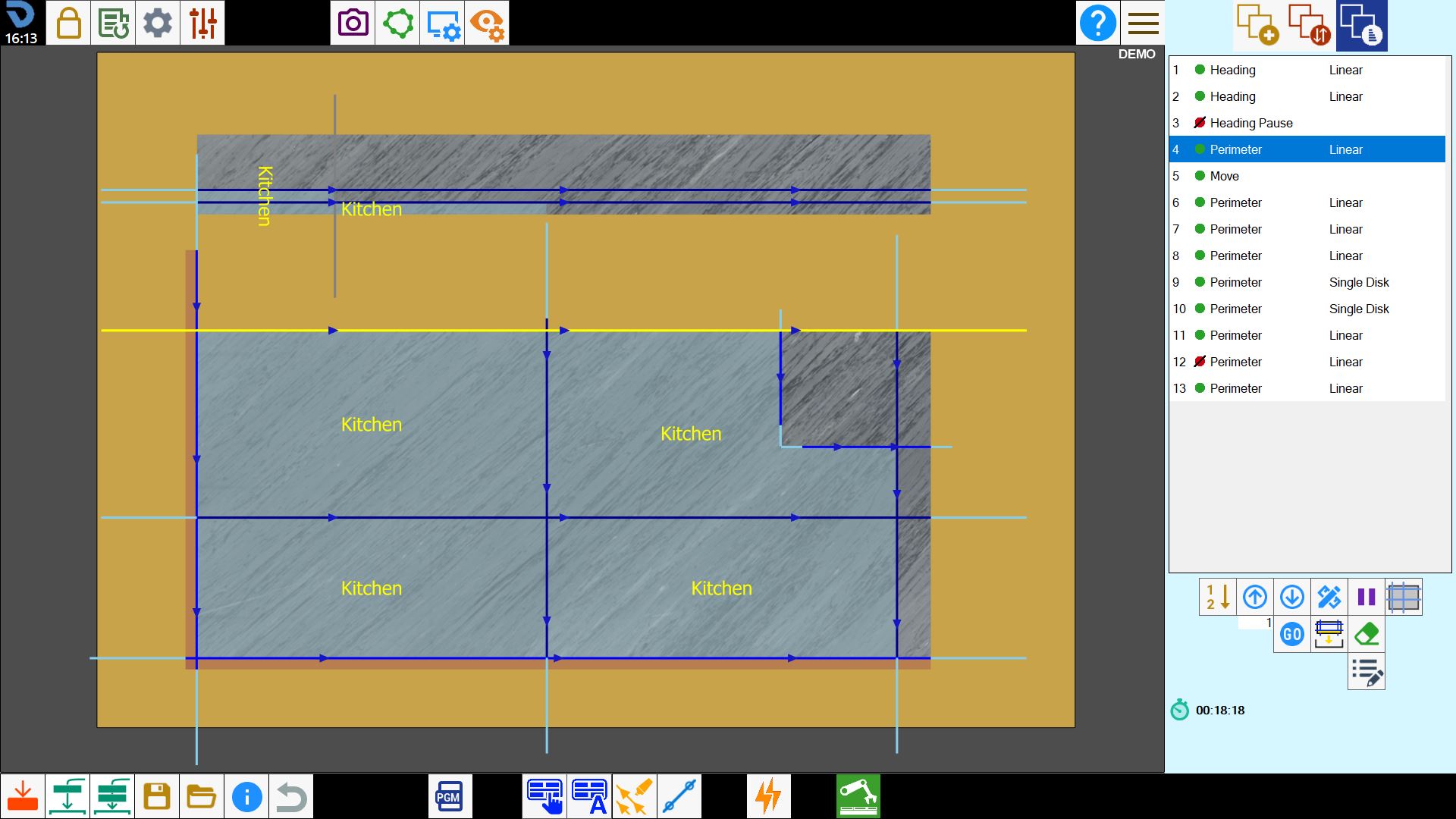Toggle the green status dot on row 8

[x=1200, y=256]
